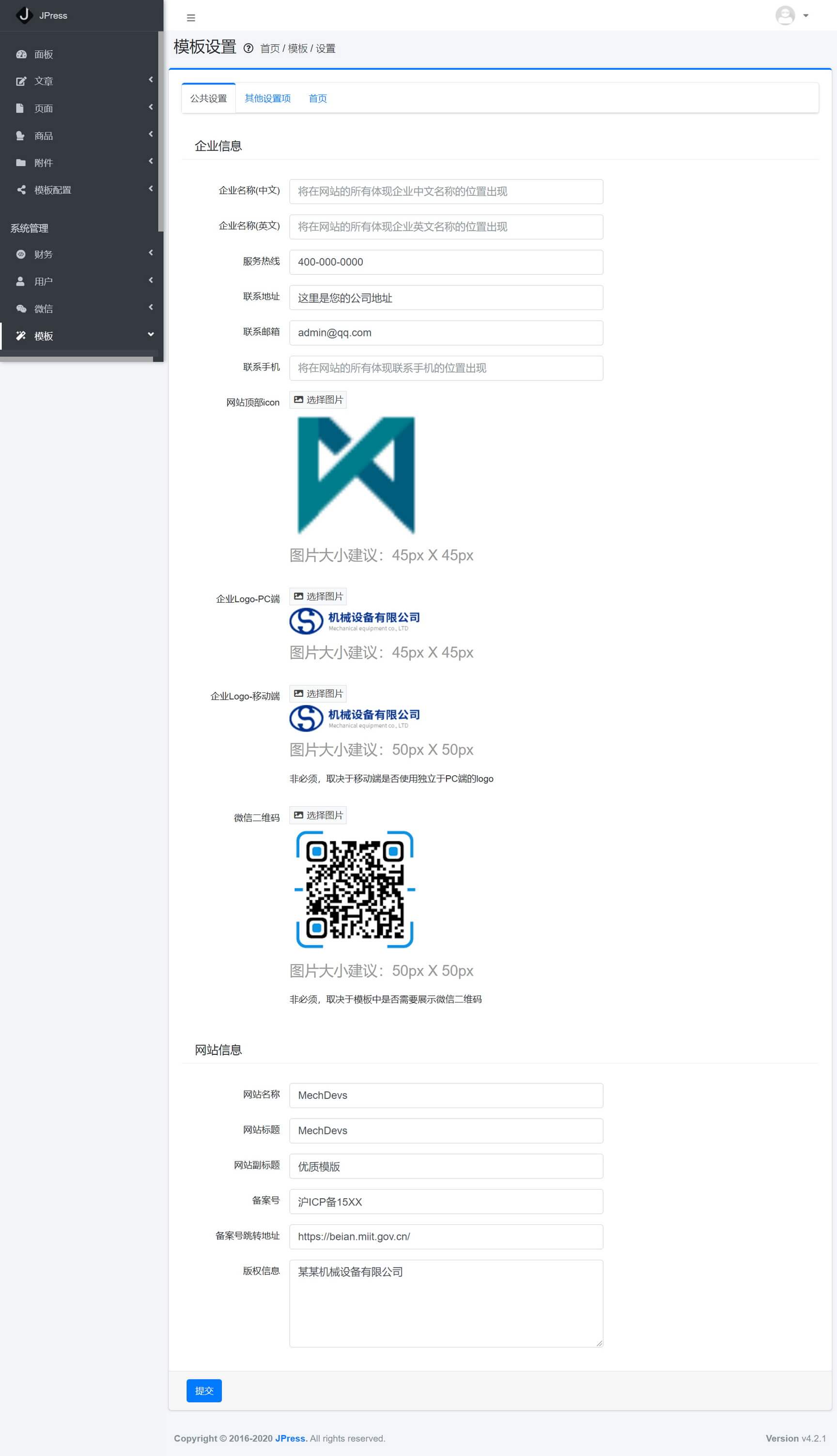Click the 微信 WeChat sidebar icon
This screenshot has height=1456, width=837.
click(21, 309)
